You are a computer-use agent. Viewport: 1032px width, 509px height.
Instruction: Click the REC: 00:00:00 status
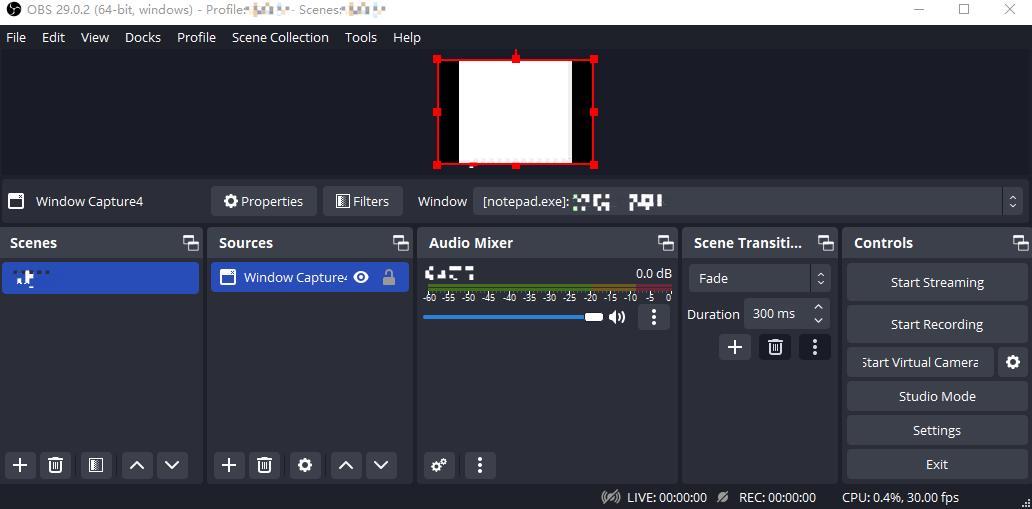tap(777, 497)
